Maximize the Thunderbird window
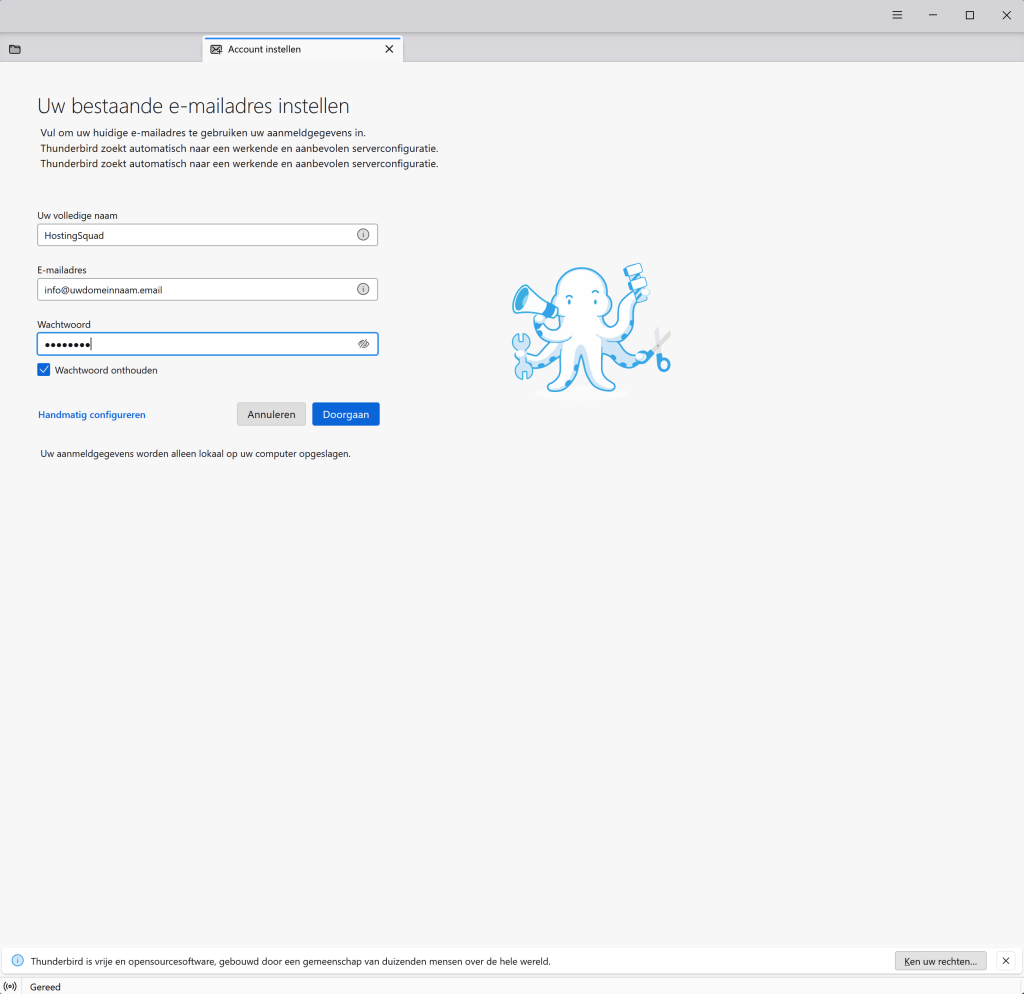 (x=970, y=15)
